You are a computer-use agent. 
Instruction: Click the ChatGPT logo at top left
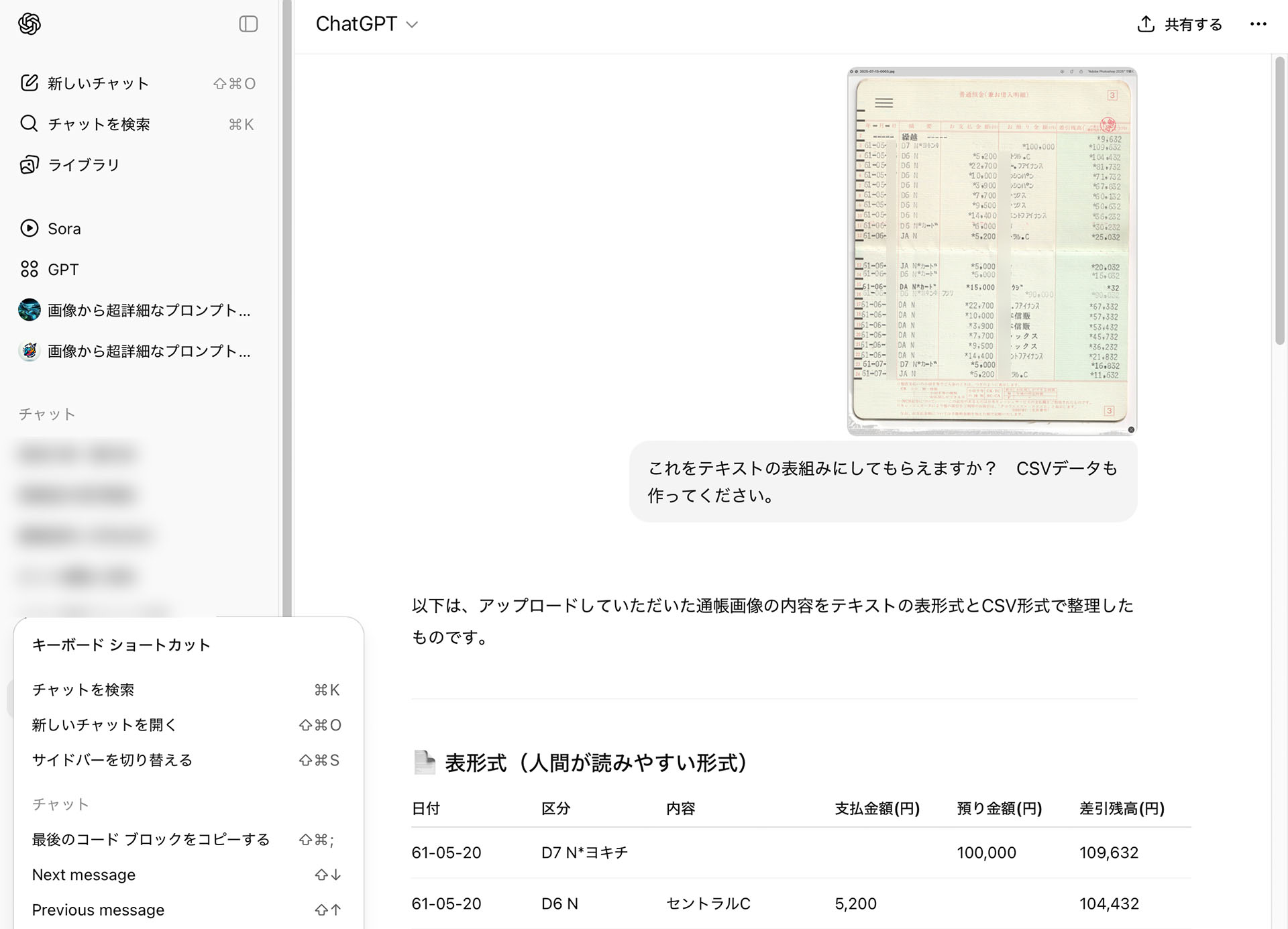coord(28,23)
